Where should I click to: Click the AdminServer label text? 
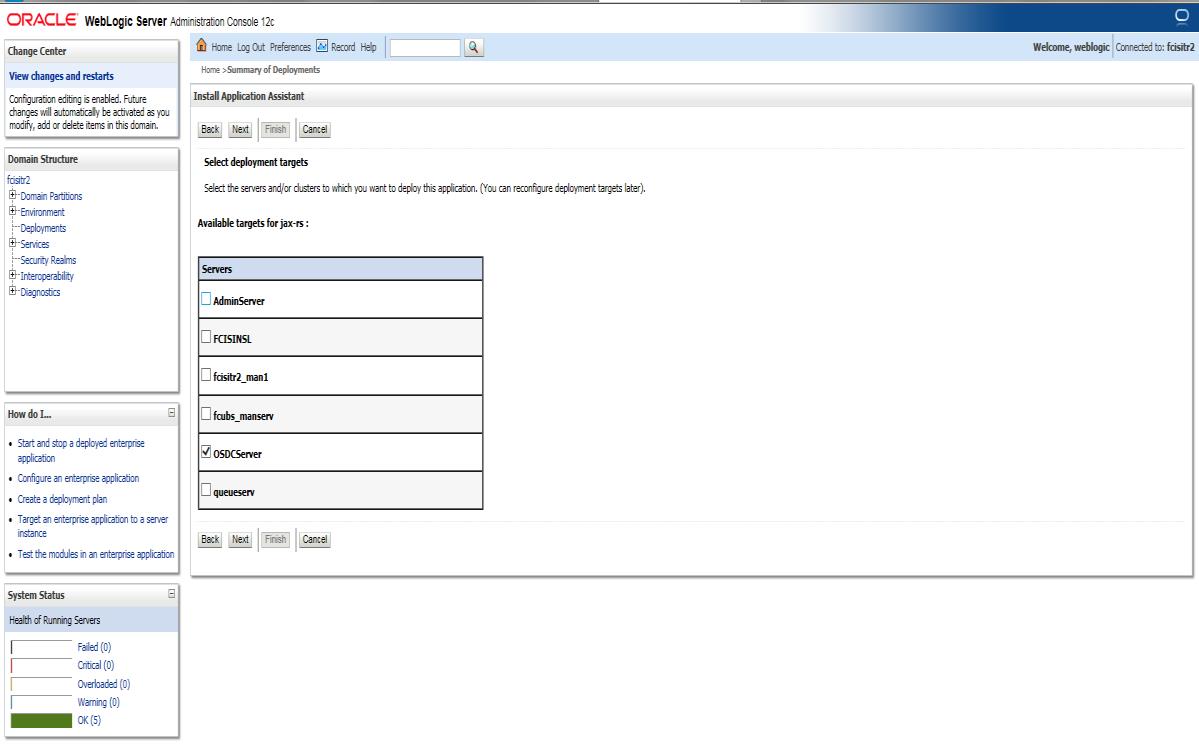239,301
